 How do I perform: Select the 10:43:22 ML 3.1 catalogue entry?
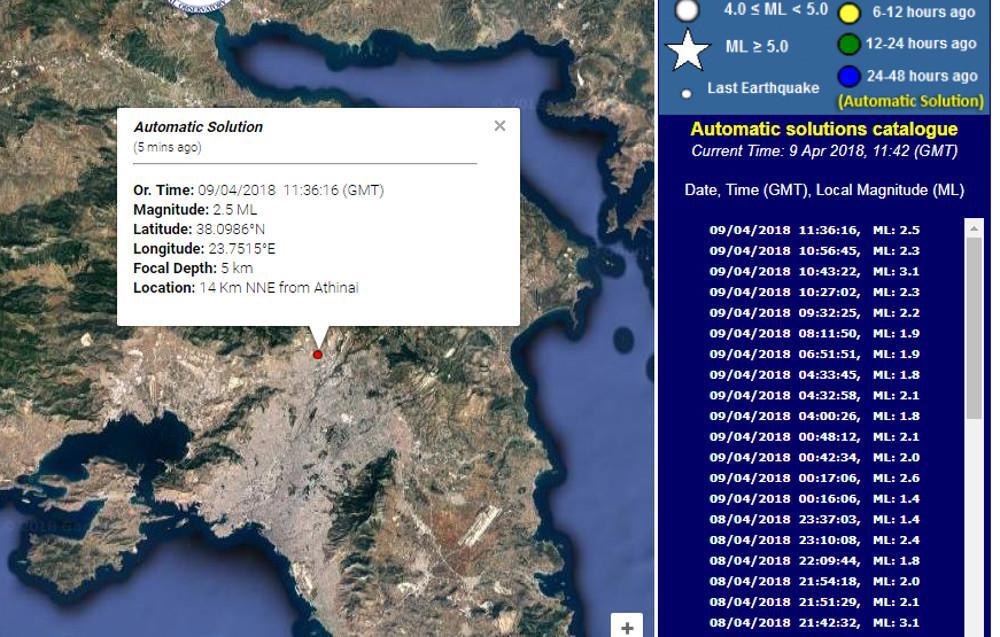814,271
